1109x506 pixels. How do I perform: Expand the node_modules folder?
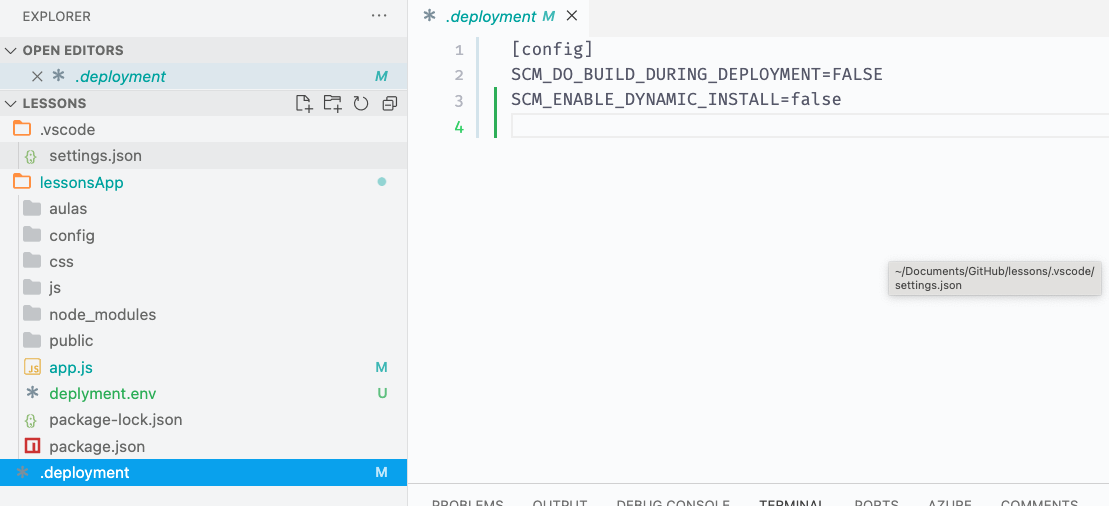[x=204, y=314]
